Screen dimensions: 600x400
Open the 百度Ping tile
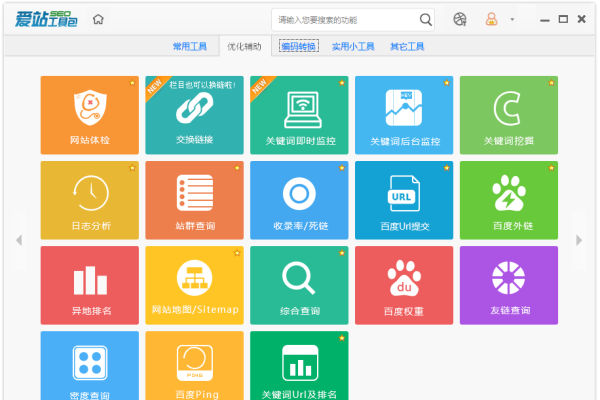[x=194, y=366]
